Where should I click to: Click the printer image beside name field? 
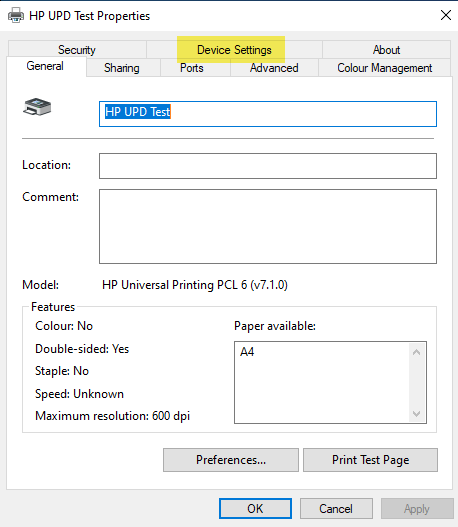[x=37, y=107]
